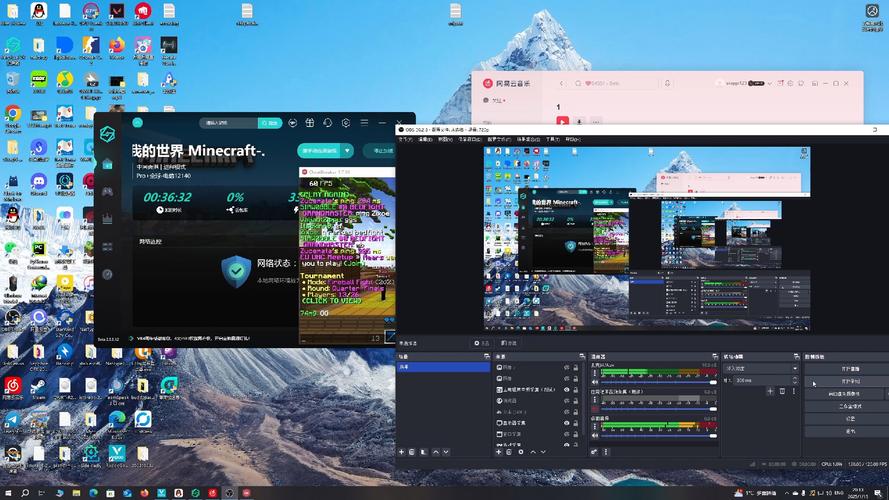This screenshot has width=889, height=500.
Task: Open three-dot menu at mixer panel bottom
Action: pos(606,452)
